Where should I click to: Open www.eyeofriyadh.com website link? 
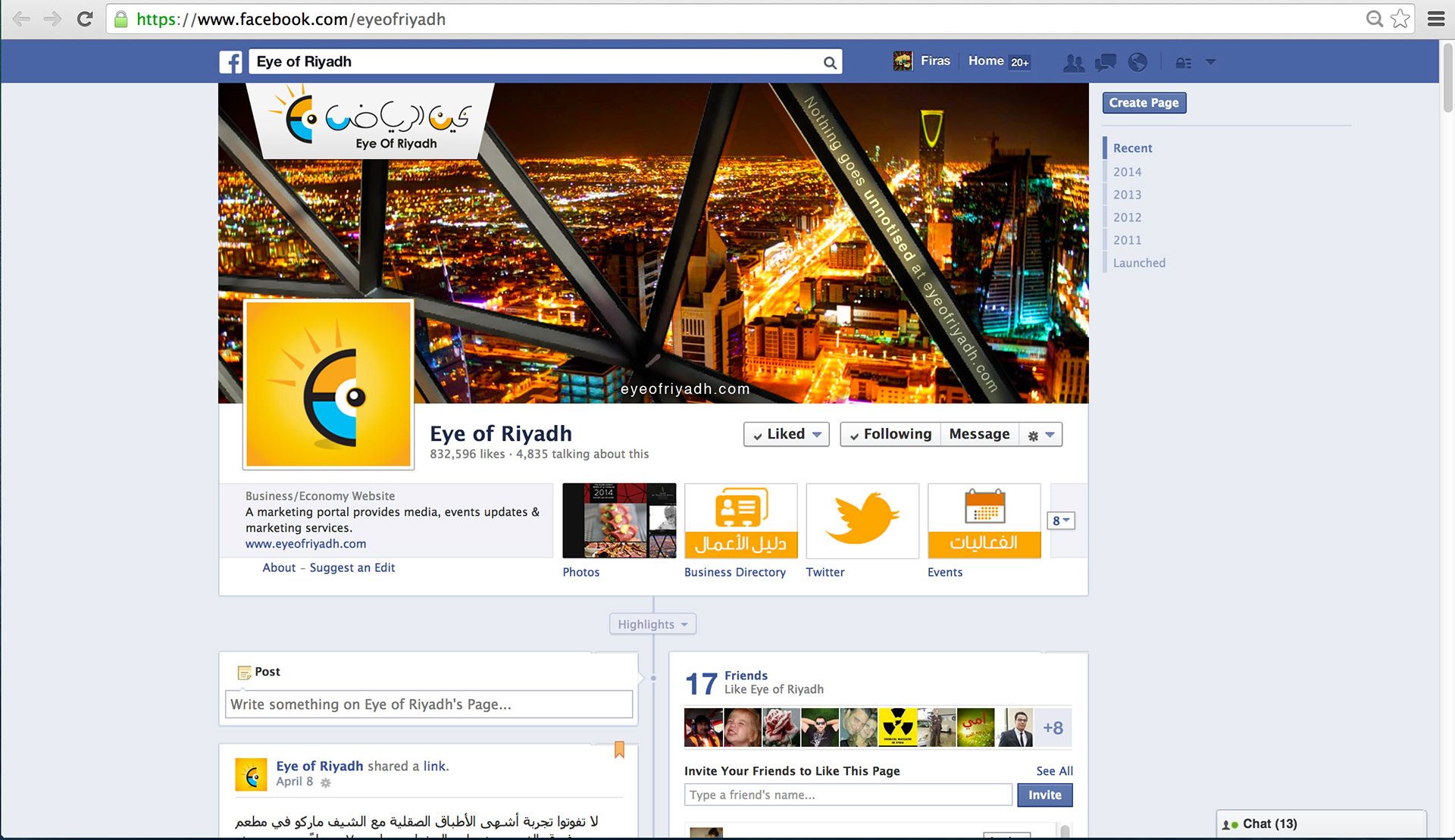pos(305,544)
